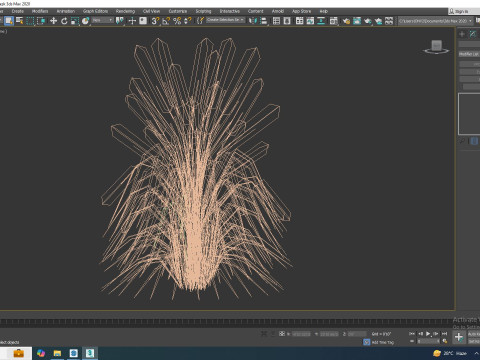Screen dimensions: 480x360
Task: Toggle Percent Snap
Action: tap(177, 21)
